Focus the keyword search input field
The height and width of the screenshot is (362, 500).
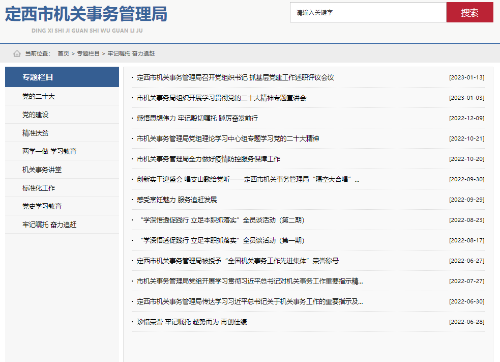coord(368,12)
